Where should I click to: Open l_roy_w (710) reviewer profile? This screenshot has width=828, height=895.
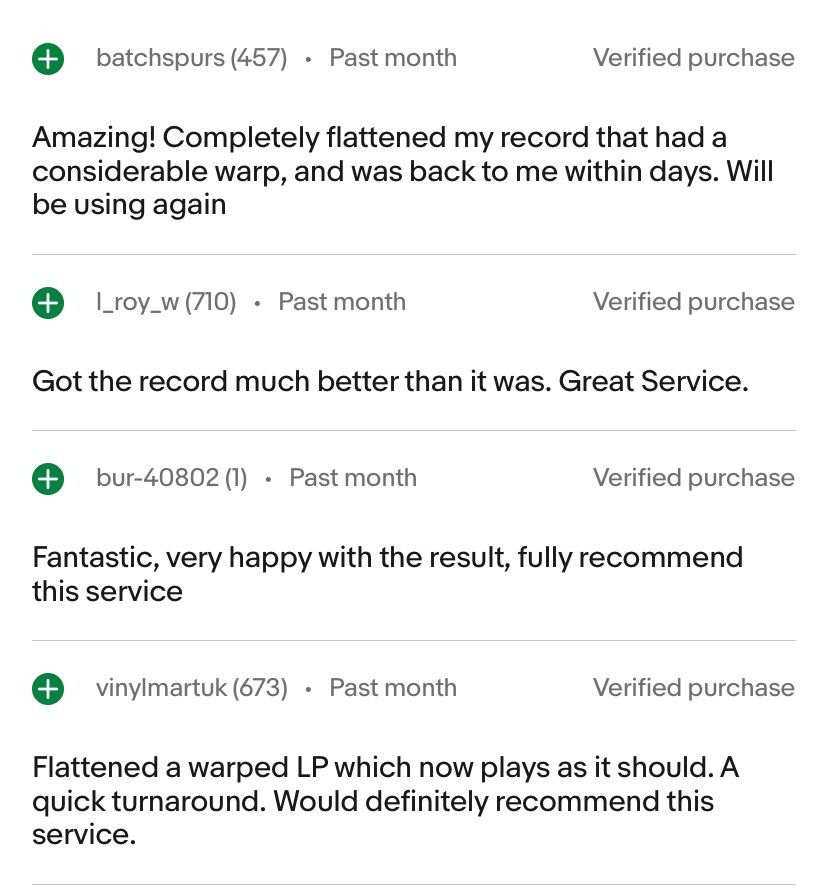(x=166, y=302)
